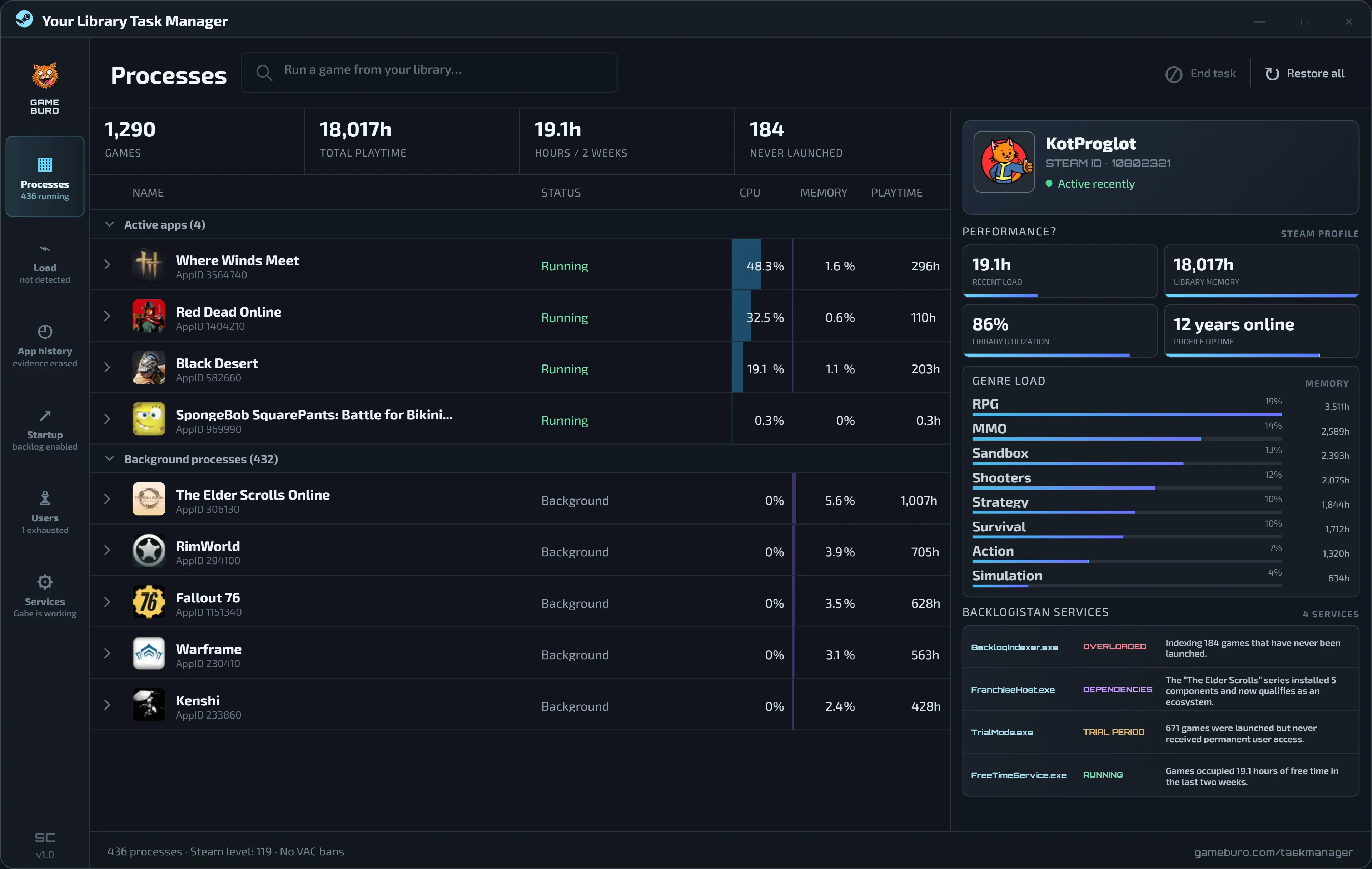
Task: Sort by the STATUS column header
Action: click(561, 193)
